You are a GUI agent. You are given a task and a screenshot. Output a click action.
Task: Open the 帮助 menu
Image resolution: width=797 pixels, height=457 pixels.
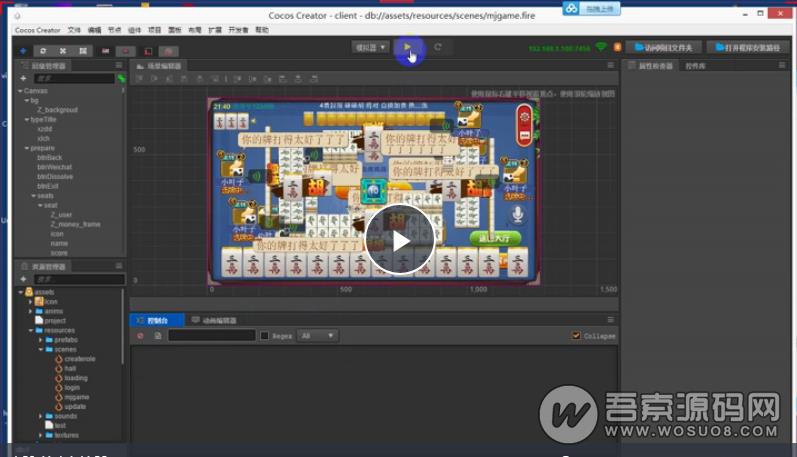click(x=262, y=30)
